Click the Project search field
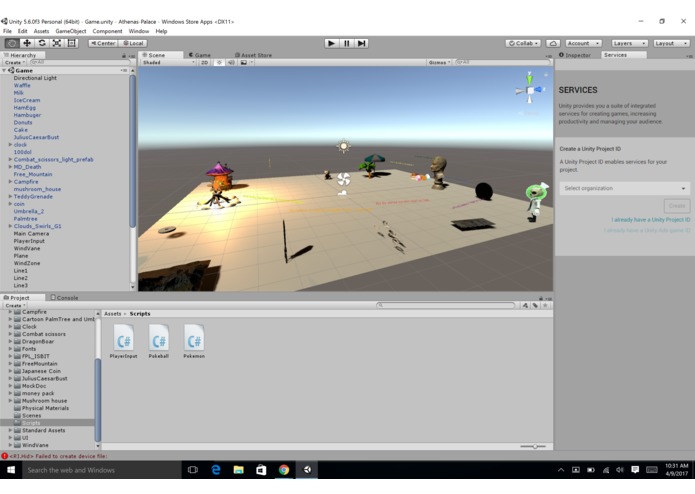 [445, 305]
